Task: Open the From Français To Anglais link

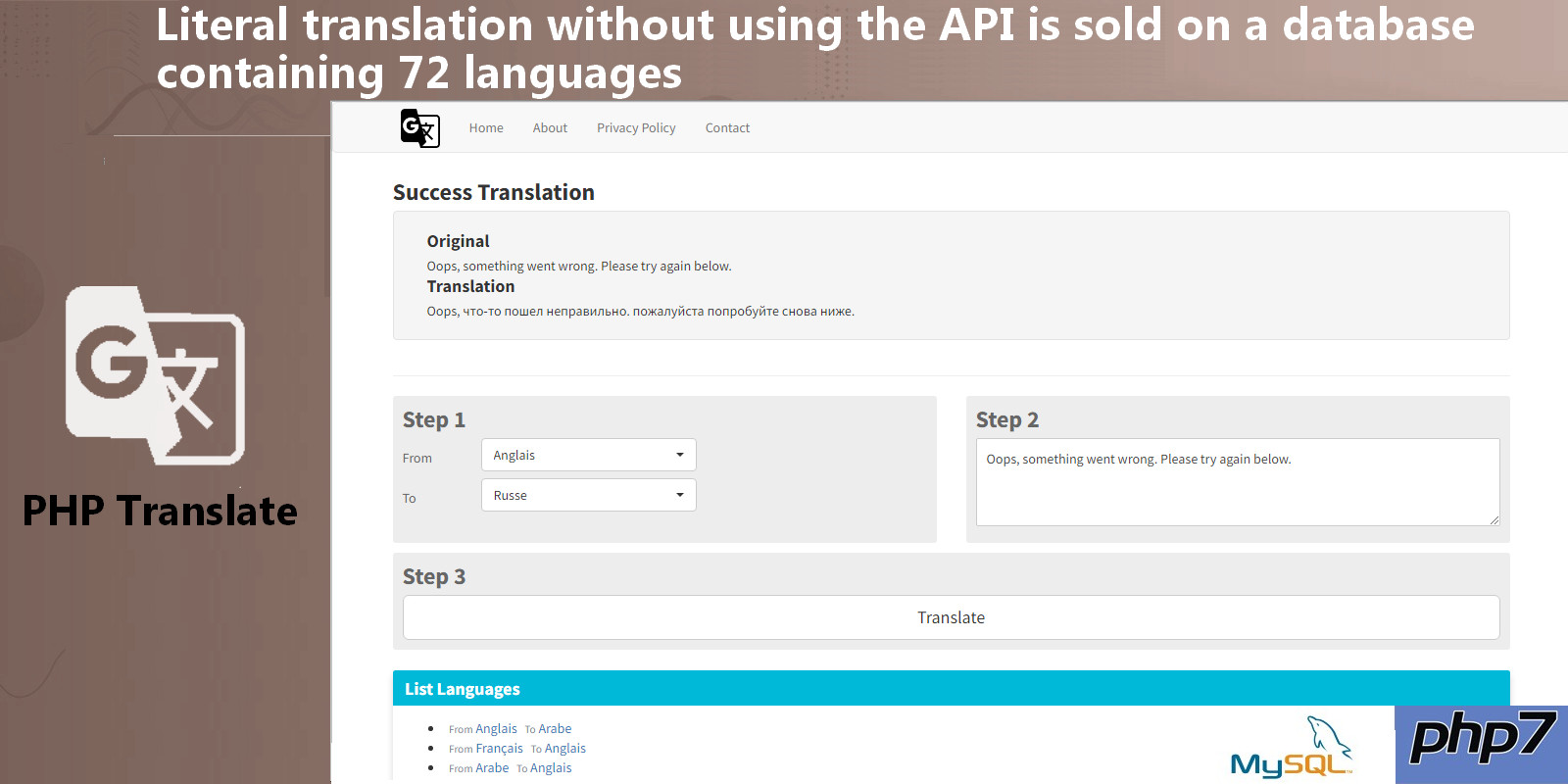Action: 516,749
